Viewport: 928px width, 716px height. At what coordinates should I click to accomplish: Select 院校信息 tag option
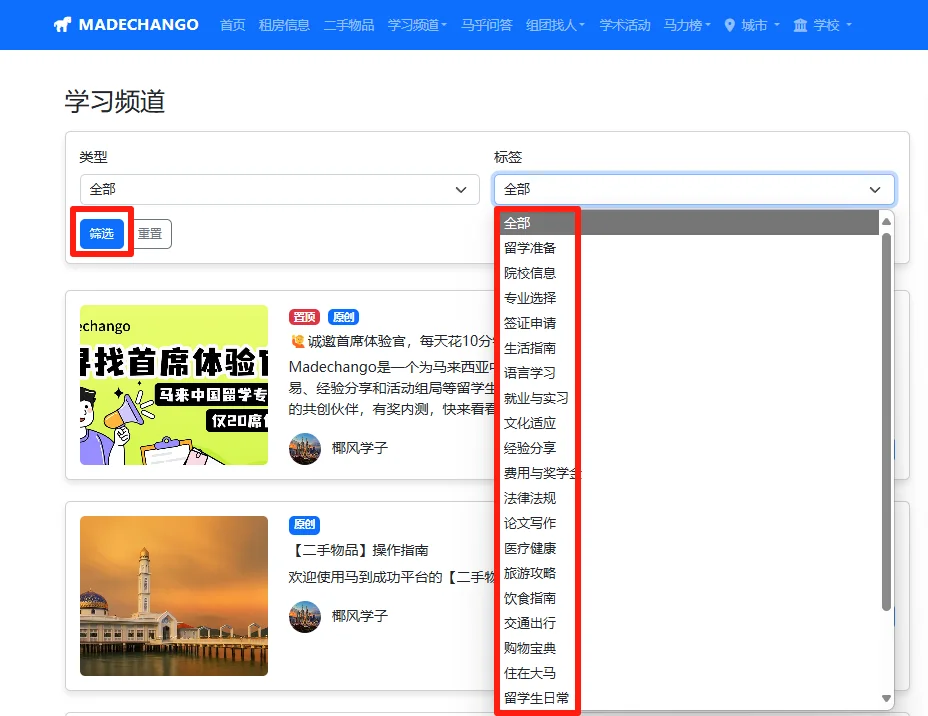(x=689, y=273)
